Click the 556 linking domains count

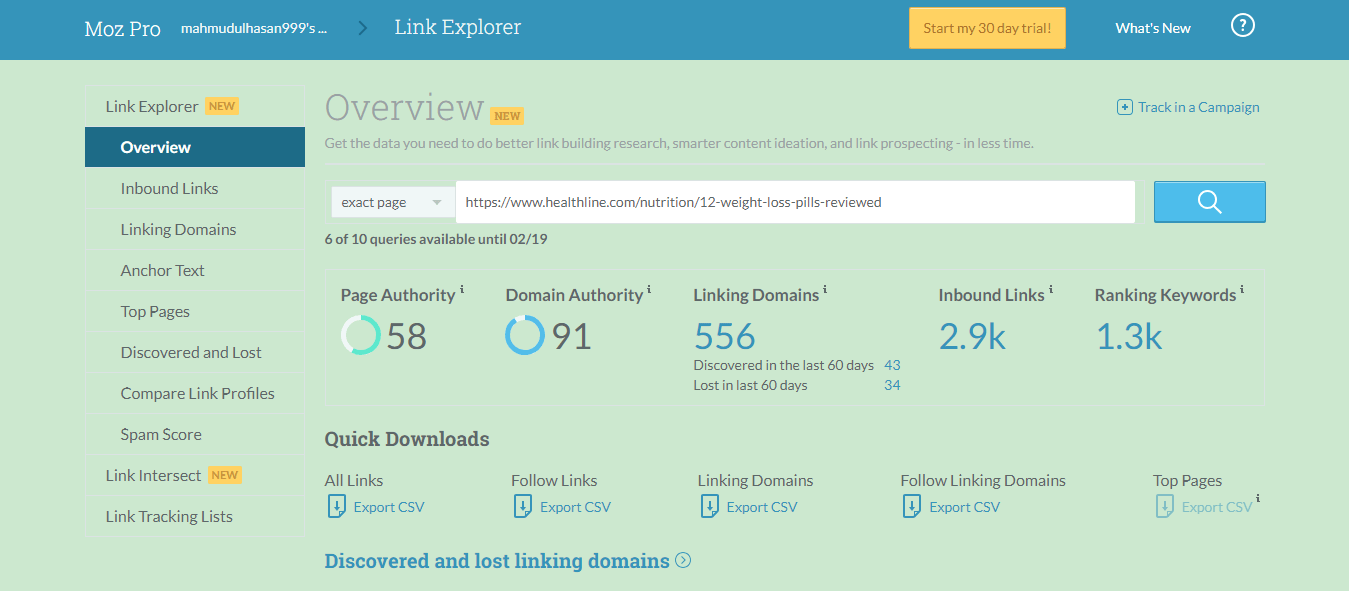[x=725, y=336]
